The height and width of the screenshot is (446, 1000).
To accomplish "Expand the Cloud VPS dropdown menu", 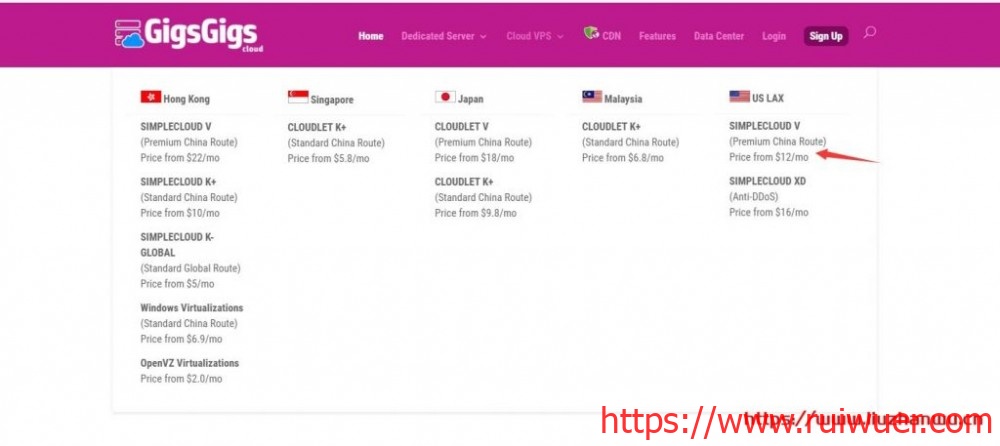I will pos(534,36).
